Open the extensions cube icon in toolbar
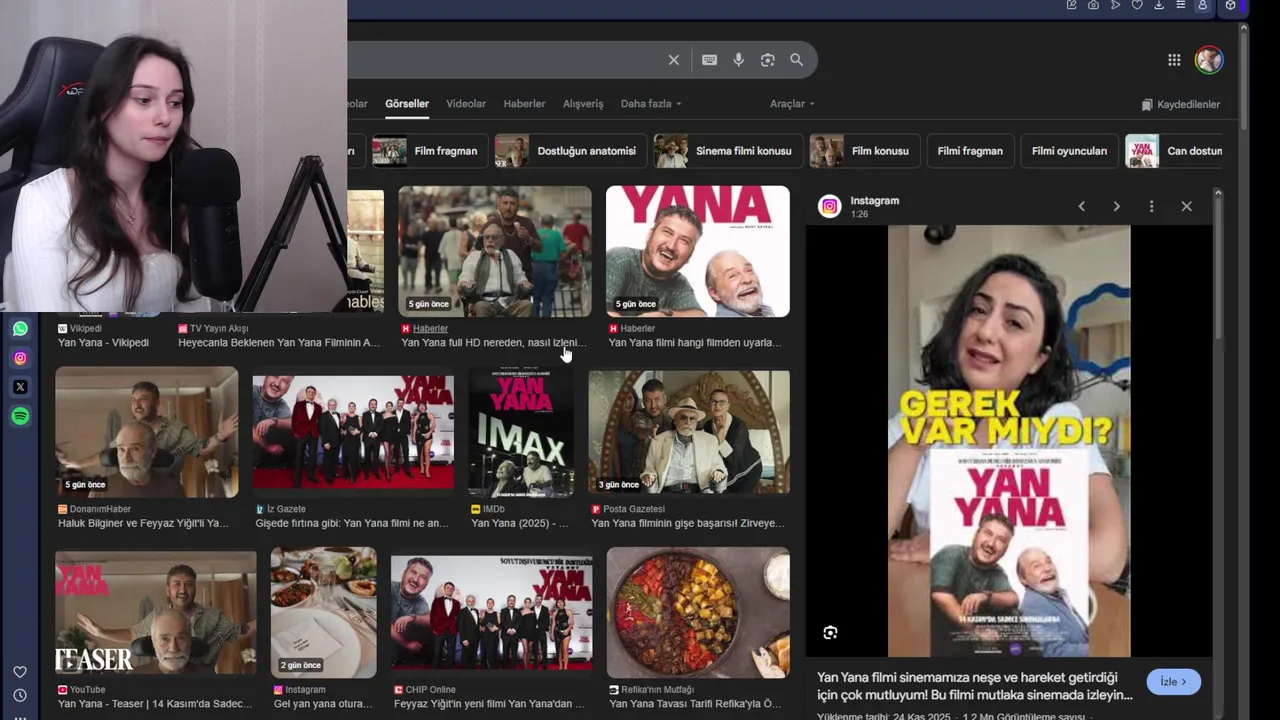 coord(1231,5)
